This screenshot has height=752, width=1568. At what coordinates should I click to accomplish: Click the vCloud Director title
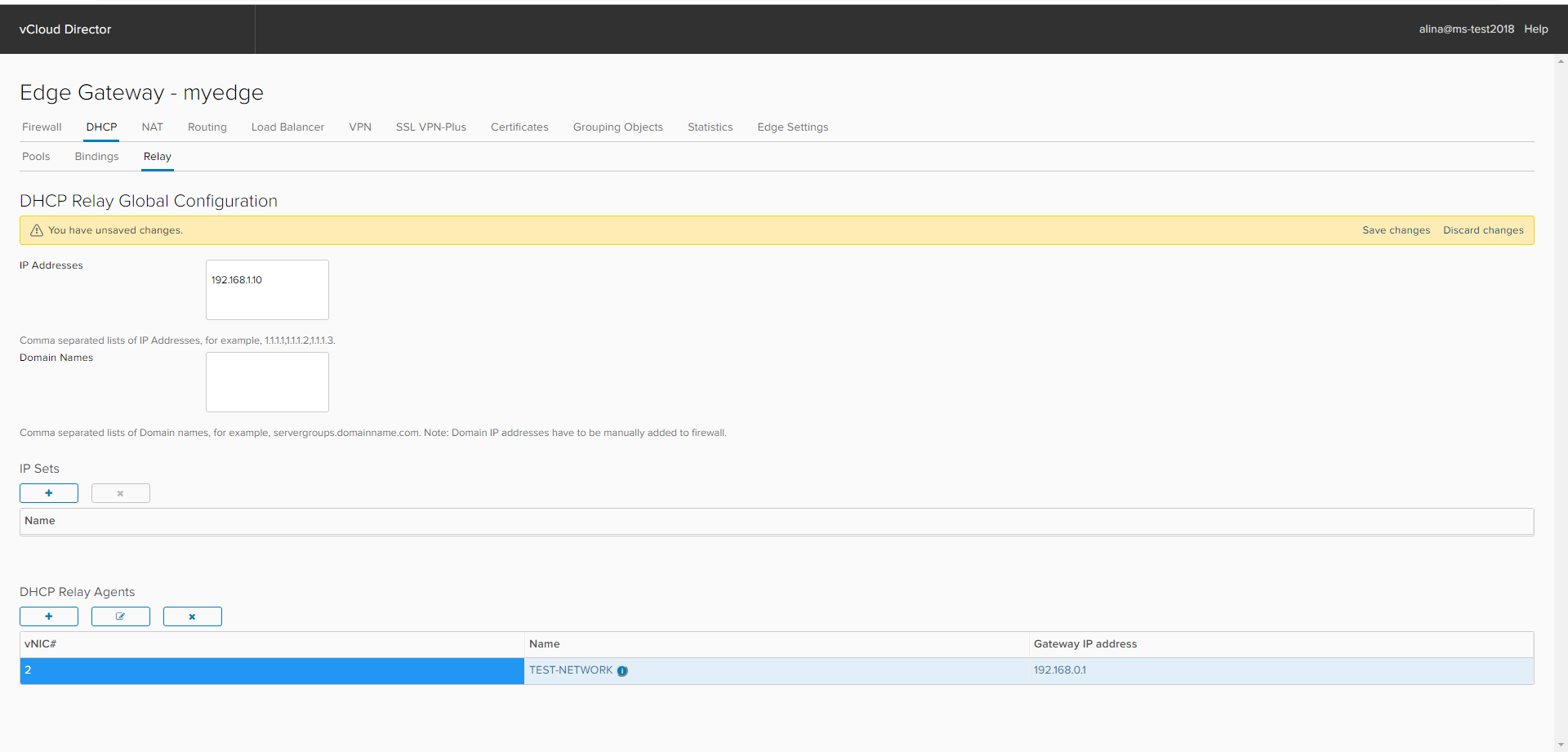coord(65,29)
